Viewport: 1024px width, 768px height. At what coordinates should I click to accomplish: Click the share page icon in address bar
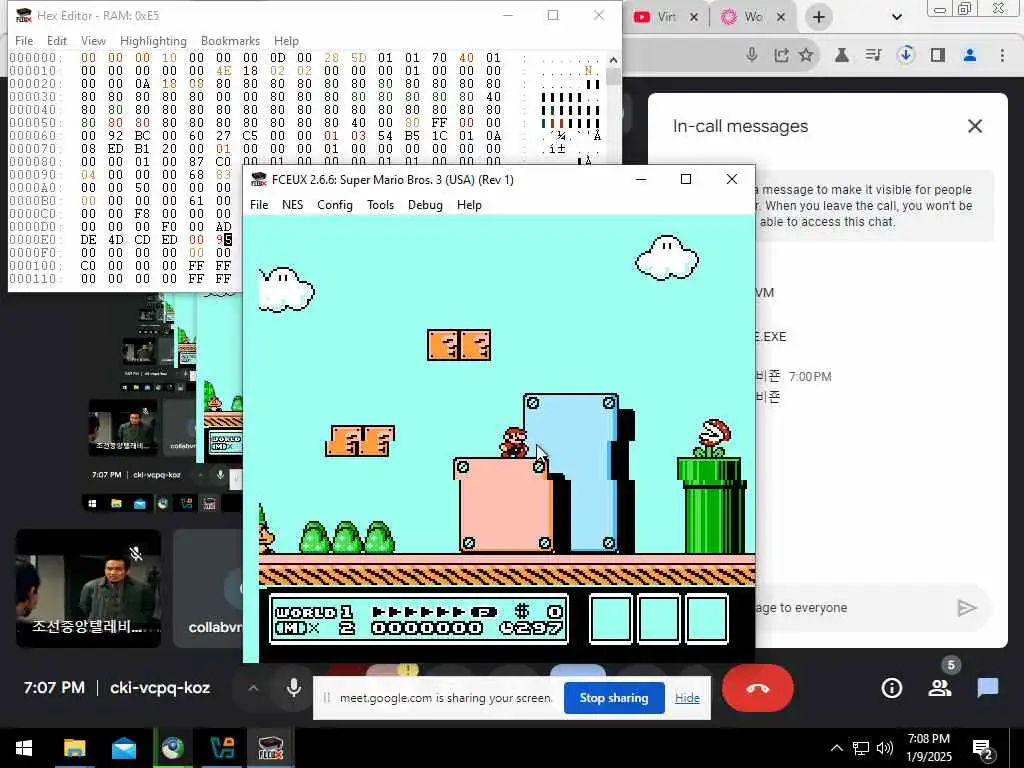[781, 55]
